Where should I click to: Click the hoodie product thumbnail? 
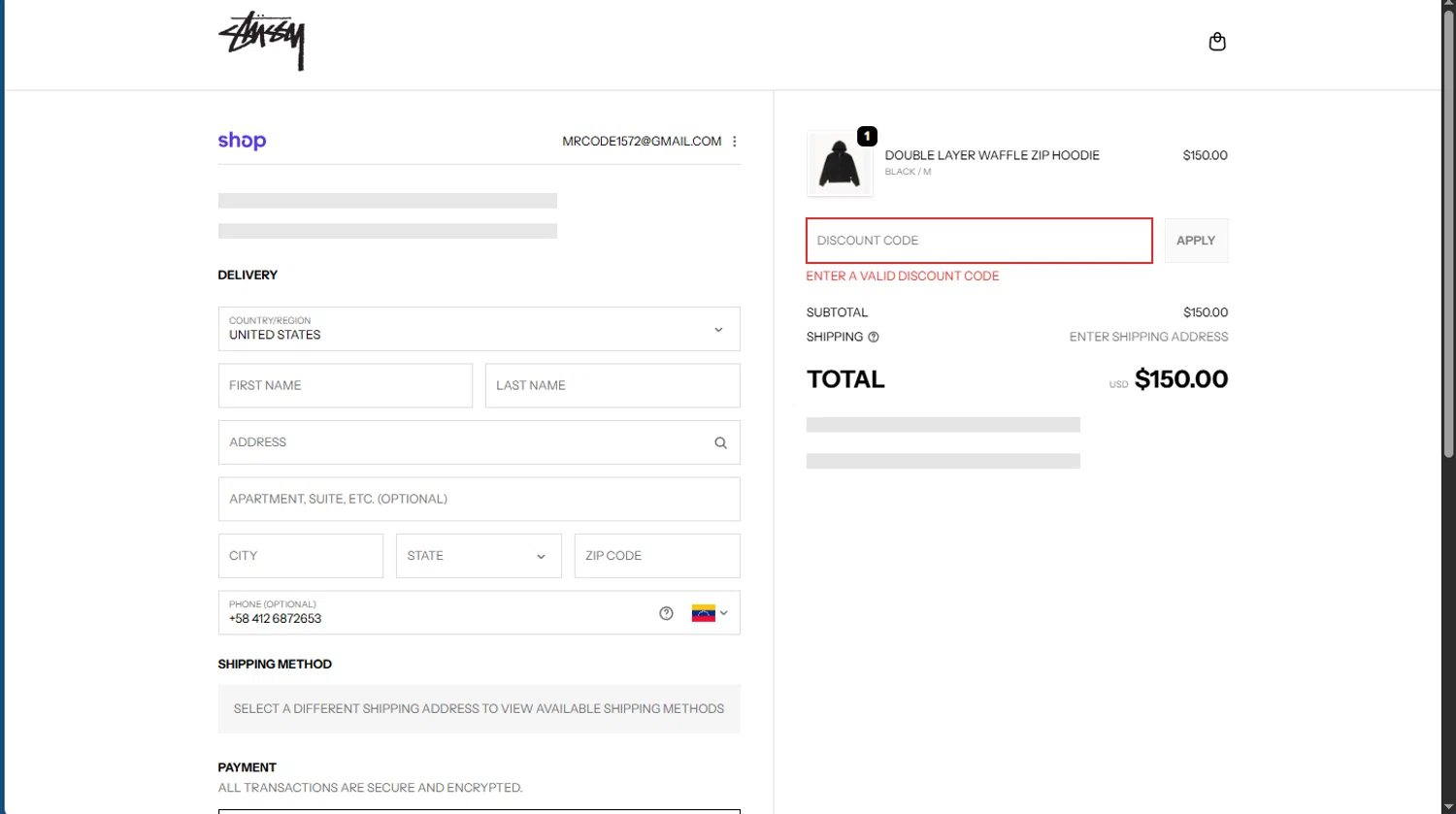coord(840,164)
